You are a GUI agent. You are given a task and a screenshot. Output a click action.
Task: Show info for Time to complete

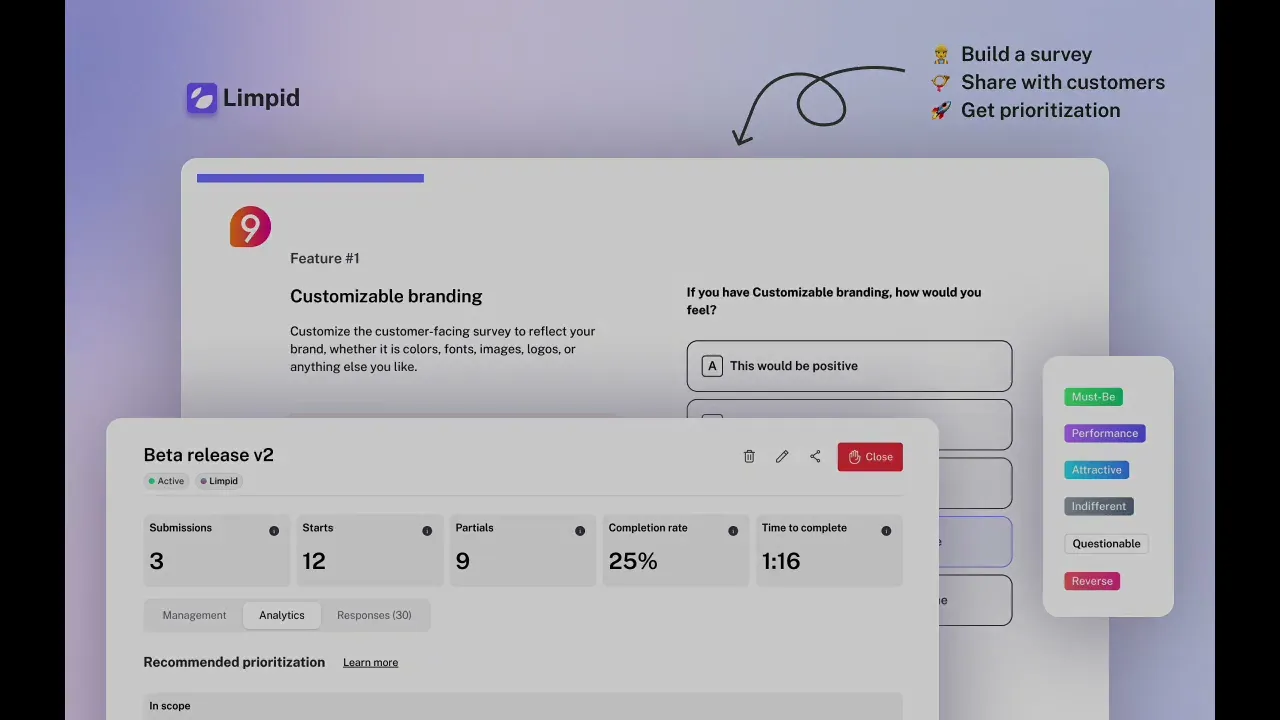pyautogui.click(x=886, y=531)
